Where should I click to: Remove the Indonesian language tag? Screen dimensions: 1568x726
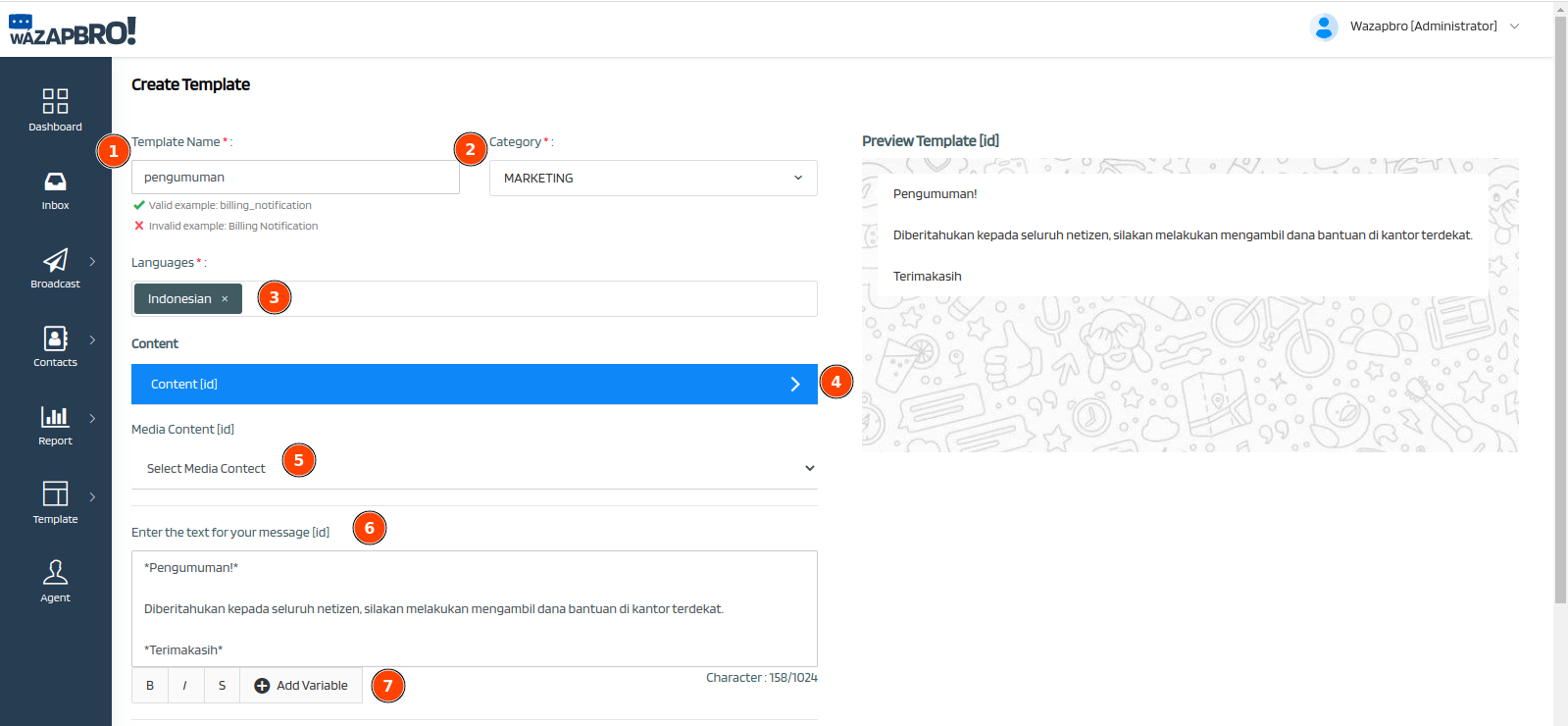coord(225,299)
